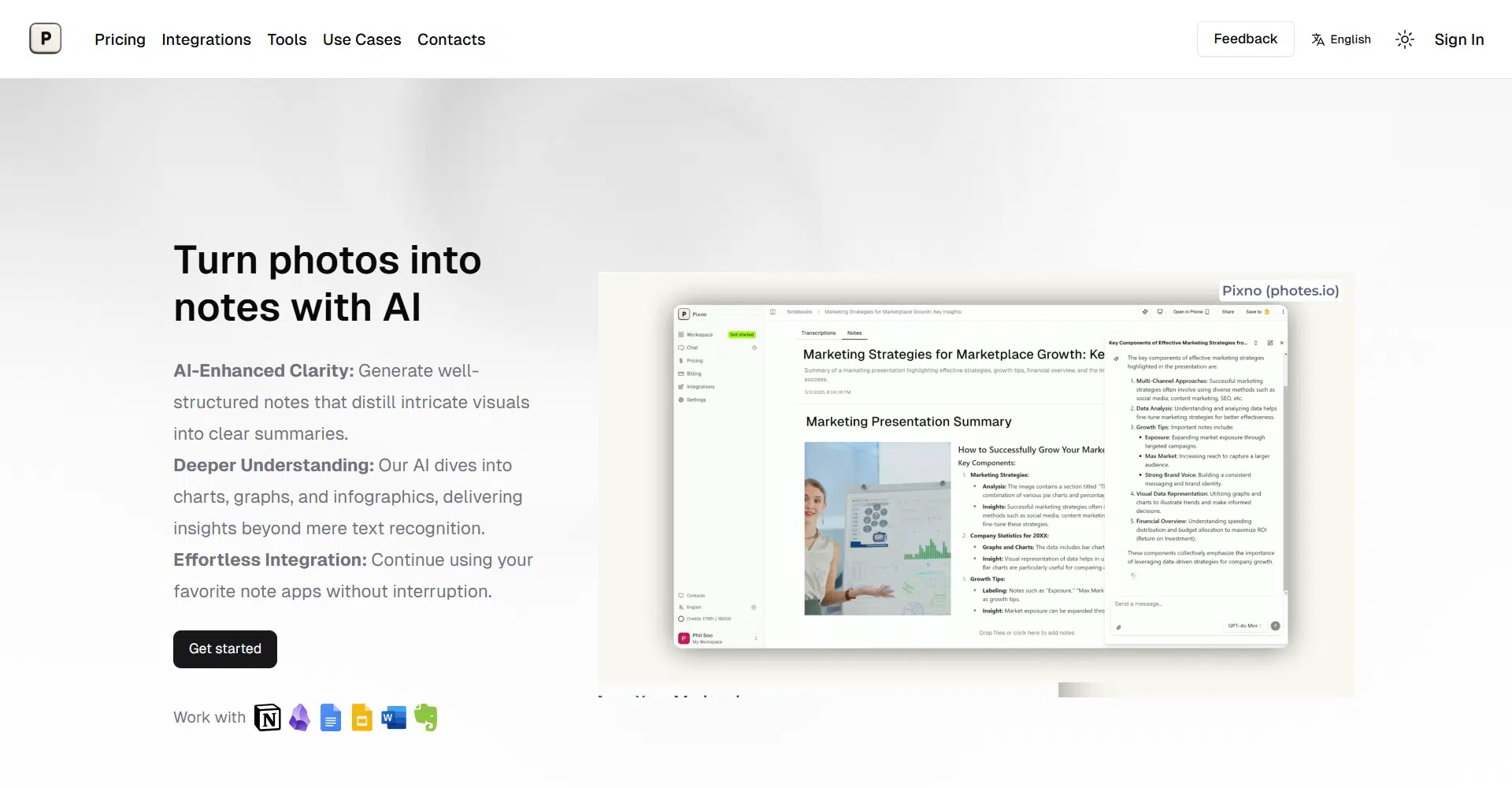This screenshot has height=788, width=1512.
Task: Navigate to Contacts in header
Action: (x=451, y=39)
